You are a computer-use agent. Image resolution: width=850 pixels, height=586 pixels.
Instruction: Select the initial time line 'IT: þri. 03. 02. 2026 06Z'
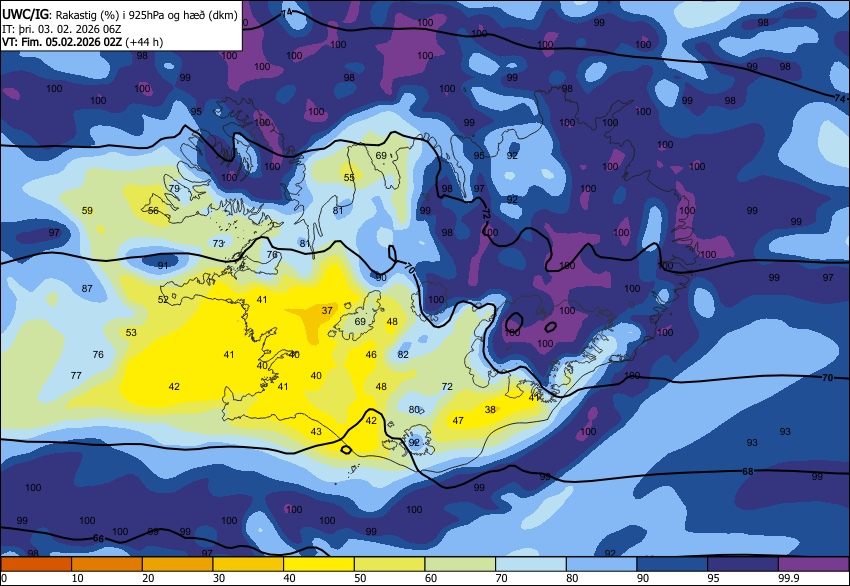pos(61,29)
